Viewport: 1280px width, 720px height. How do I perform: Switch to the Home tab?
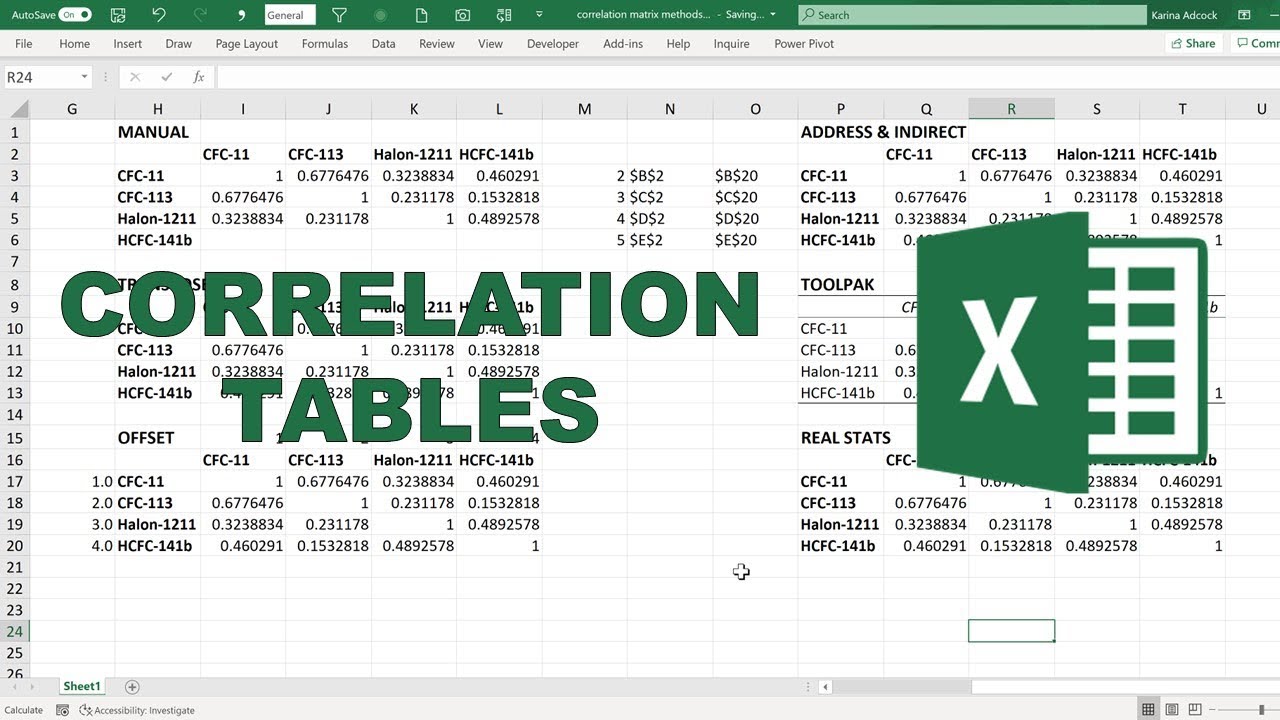(75, 44)
